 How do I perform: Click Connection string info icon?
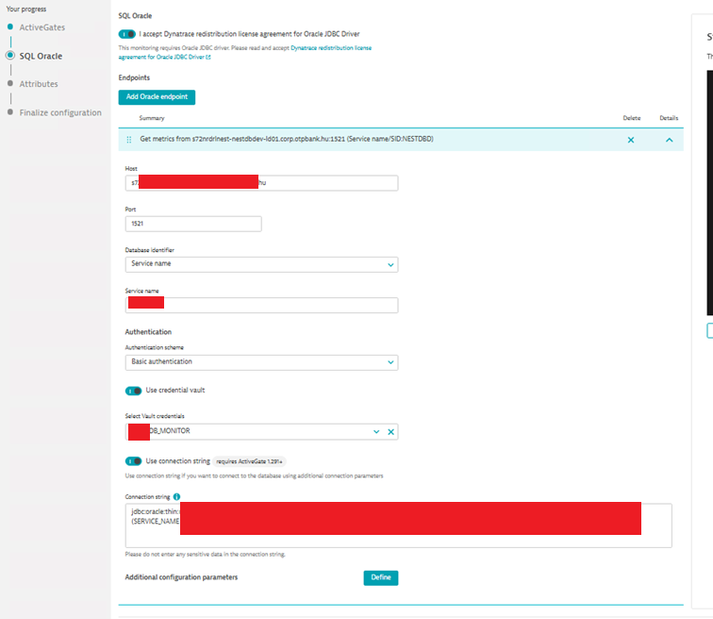[176, 497]
